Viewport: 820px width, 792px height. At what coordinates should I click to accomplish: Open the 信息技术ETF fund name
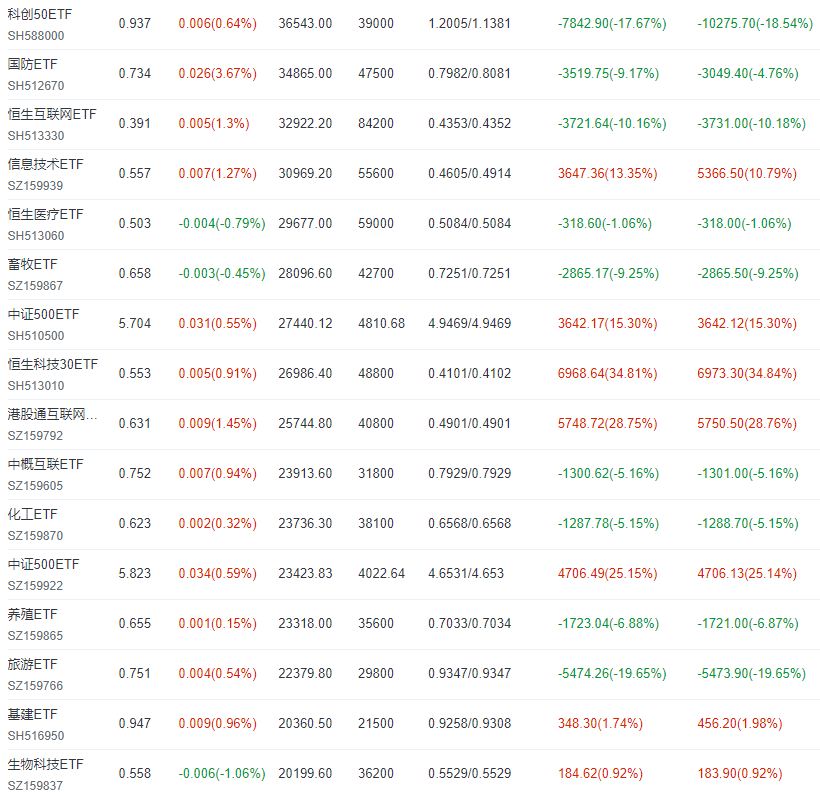click(45, 164)
